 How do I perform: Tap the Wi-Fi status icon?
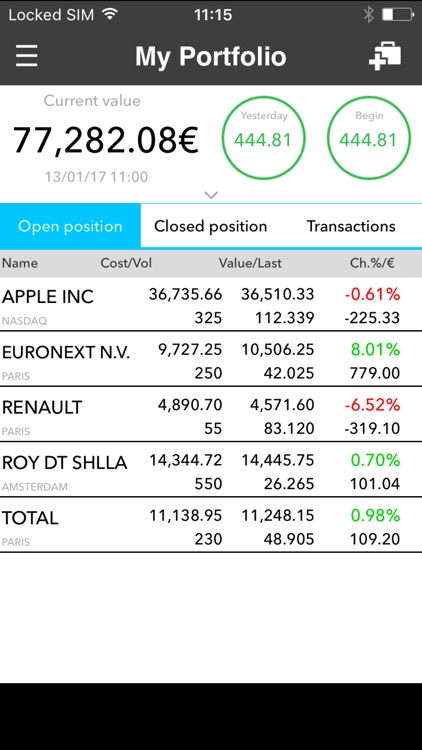coord(110,14)
